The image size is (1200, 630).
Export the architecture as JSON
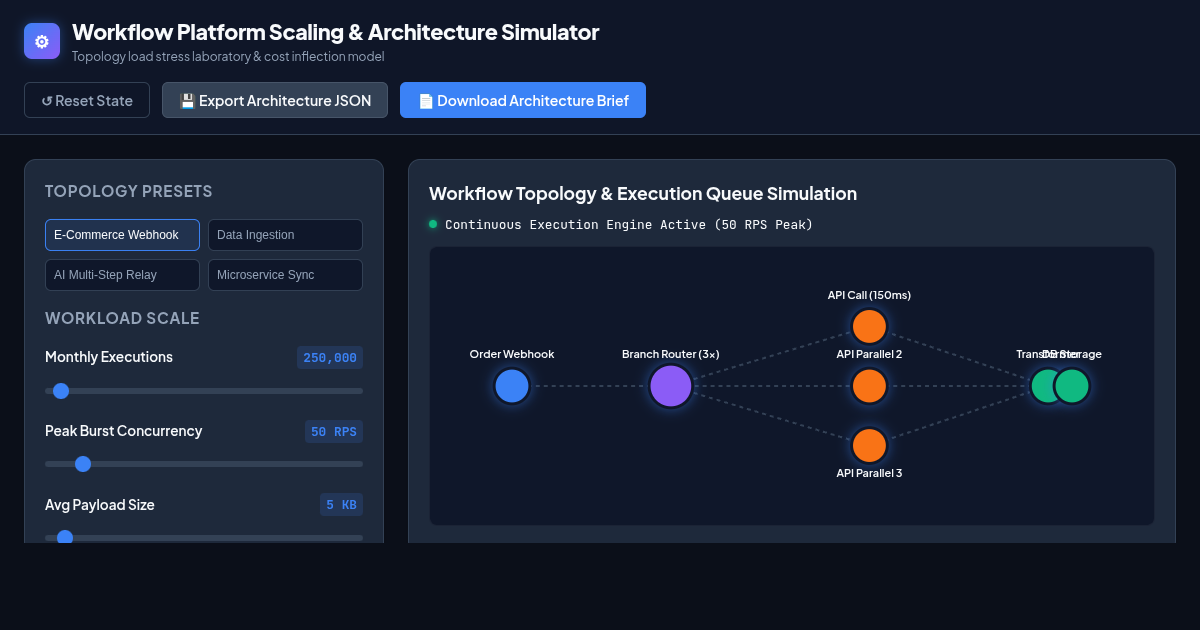[275, 100]
